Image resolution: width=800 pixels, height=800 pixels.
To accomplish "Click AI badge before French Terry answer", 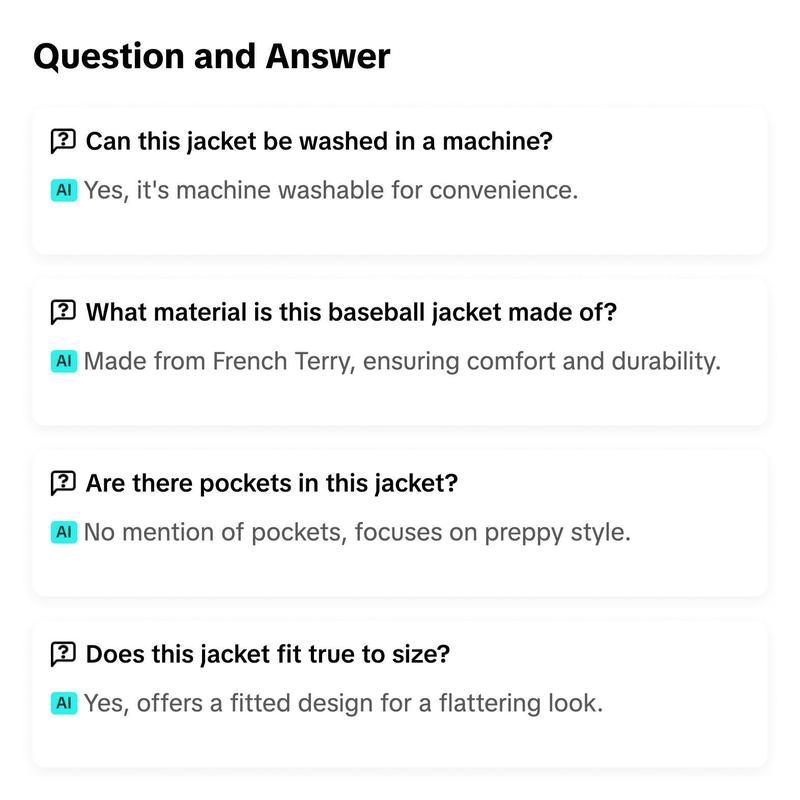I will (64, 361).
